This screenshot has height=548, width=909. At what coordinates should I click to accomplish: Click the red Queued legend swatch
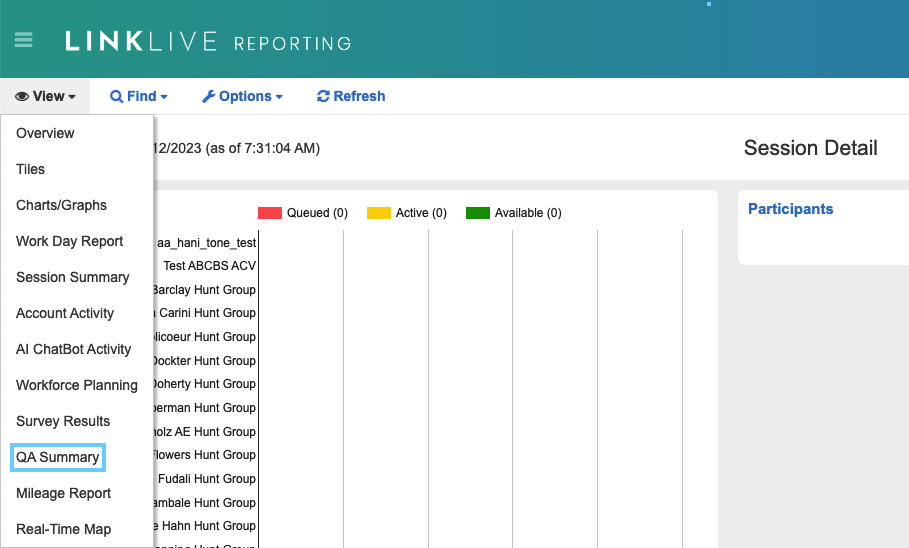click(270, 213)
